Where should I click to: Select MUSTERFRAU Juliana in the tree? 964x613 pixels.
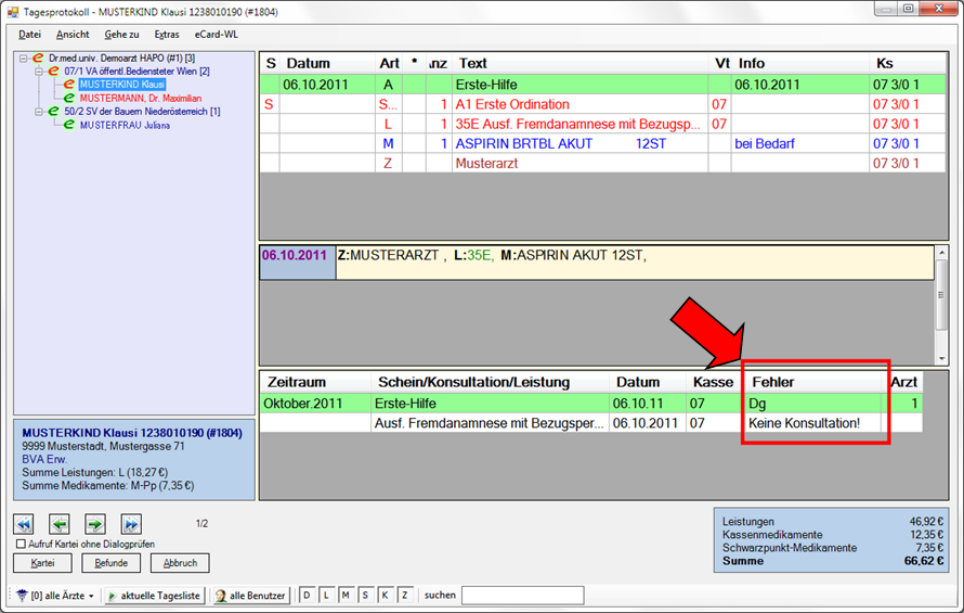125,125
